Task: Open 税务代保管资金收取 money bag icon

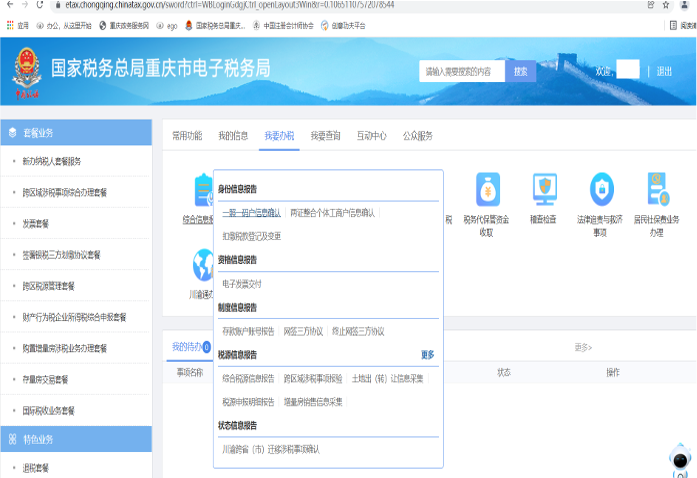Action: [x=488, y=190]
